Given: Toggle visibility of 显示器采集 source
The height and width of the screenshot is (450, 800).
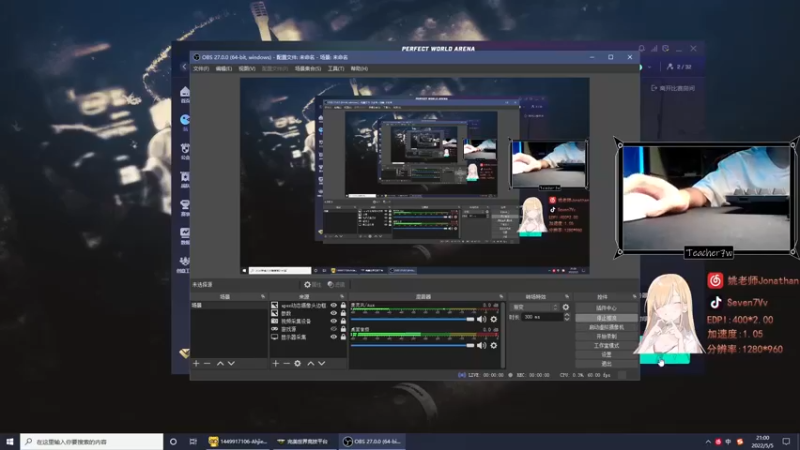Looking at the screenshot, I should coord(334,337).
